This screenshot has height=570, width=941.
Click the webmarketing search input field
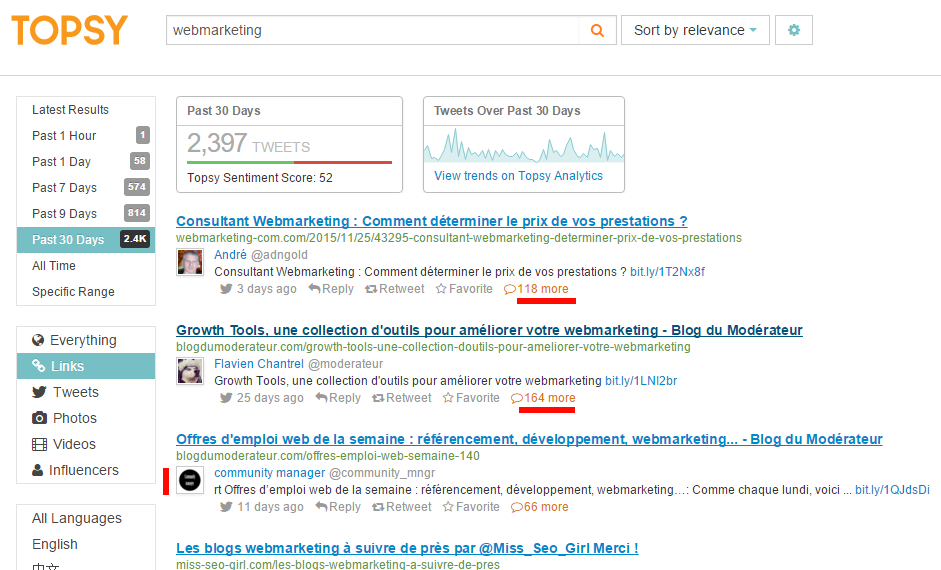[x=372, y=30]
